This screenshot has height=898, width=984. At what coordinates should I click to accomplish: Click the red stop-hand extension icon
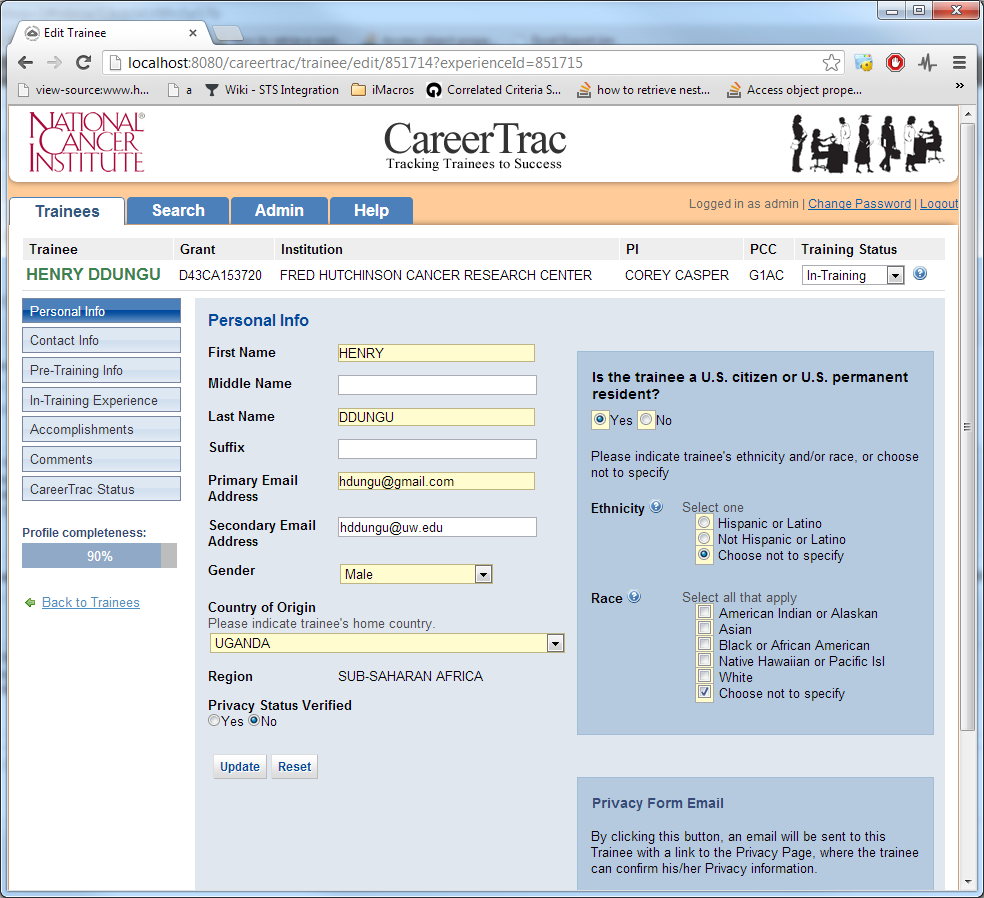click(895, 63)
